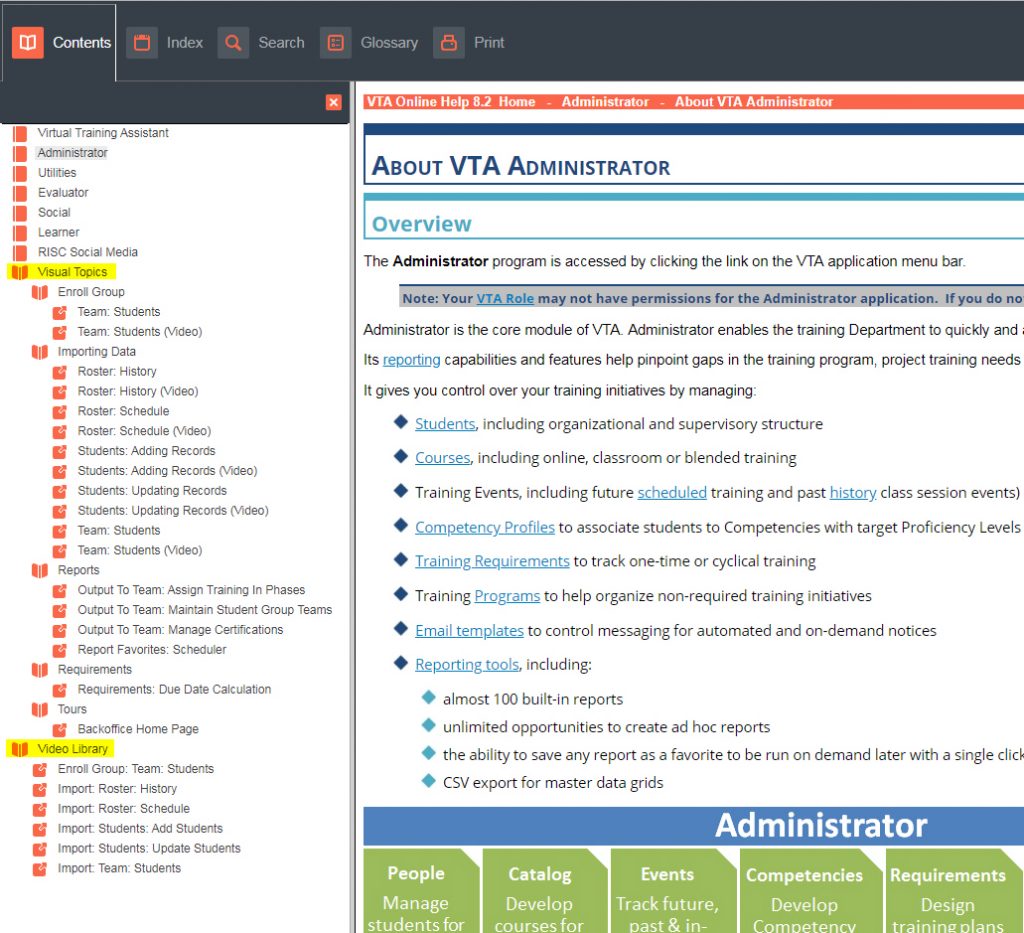Click the Index calendar icon
The height and width of the screenshot is (933, 1024).
pos(142,43)
